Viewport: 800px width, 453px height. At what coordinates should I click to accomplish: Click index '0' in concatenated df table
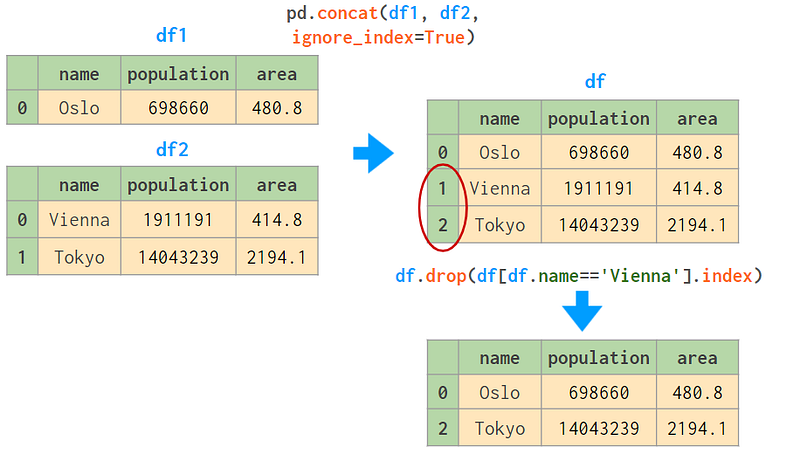pyautogui.click(x=442, y=152)
